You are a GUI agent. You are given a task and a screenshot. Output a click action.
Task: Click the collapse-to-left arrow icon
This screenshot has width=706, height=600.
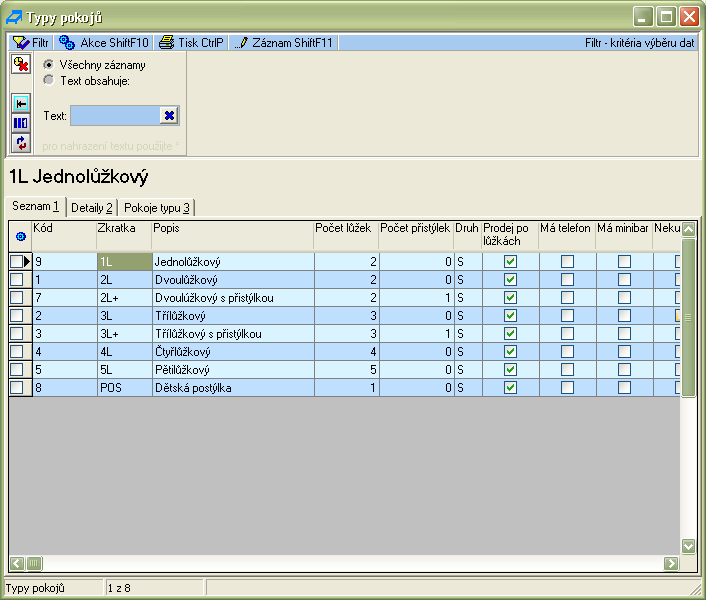click(21, 104)
